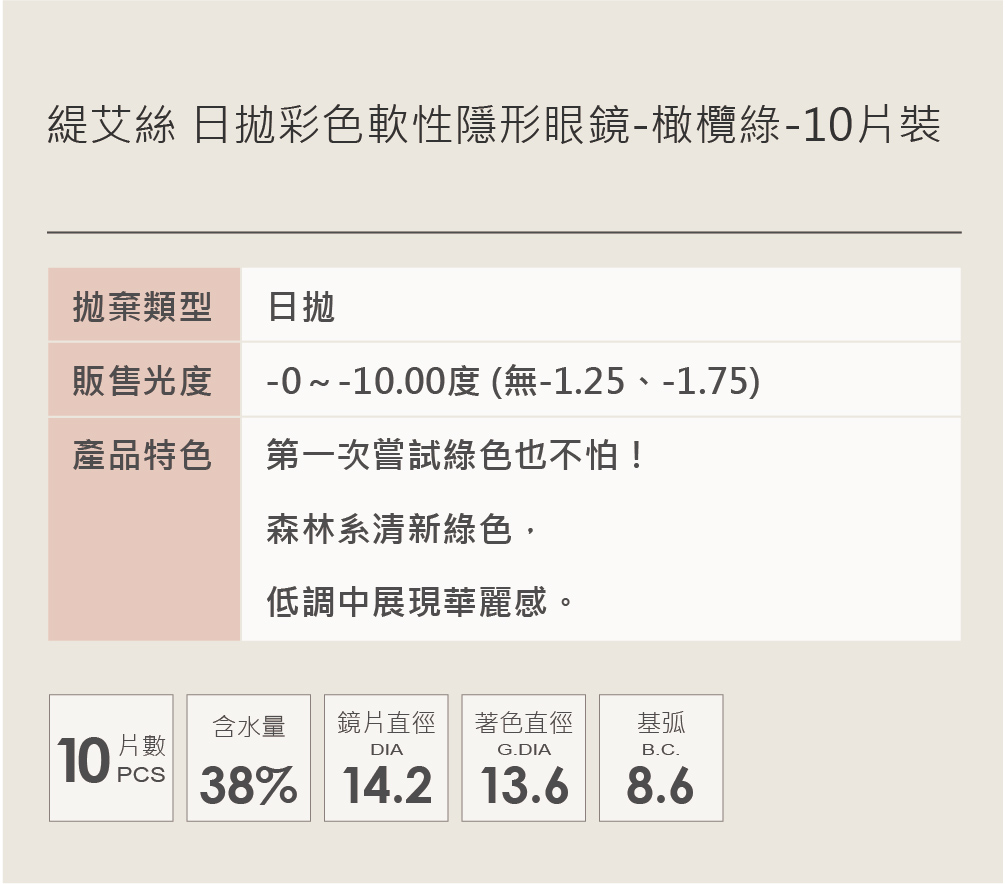Image resolution: width=1005 pixels, height=884 pixels.
Task: Click the product title 緹艾絲 日拋彩色軟性隱形眼鏡
Action: (x=493, y=128)
